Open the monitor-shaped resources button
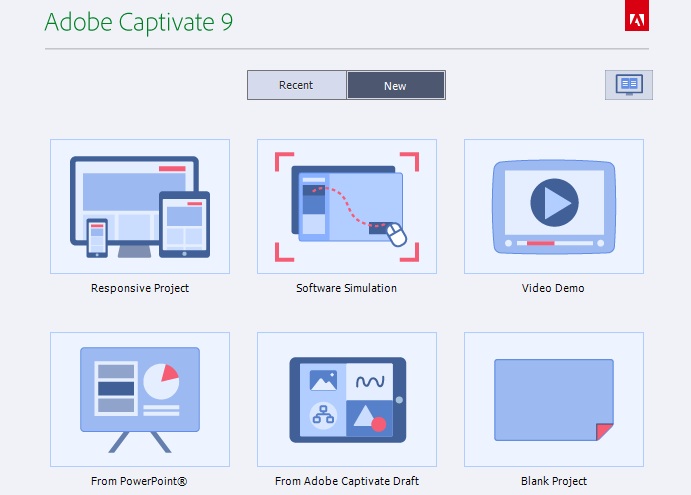 click(x=629, y=85)
